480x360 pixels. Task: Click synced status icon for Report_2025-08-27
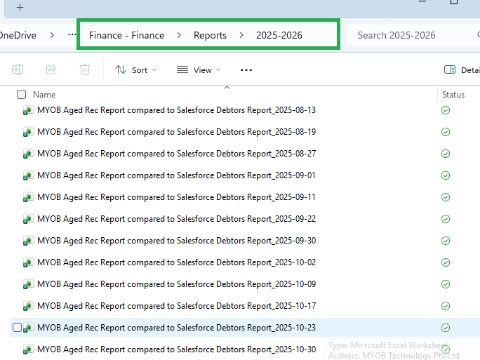click(x=446, y=154)
